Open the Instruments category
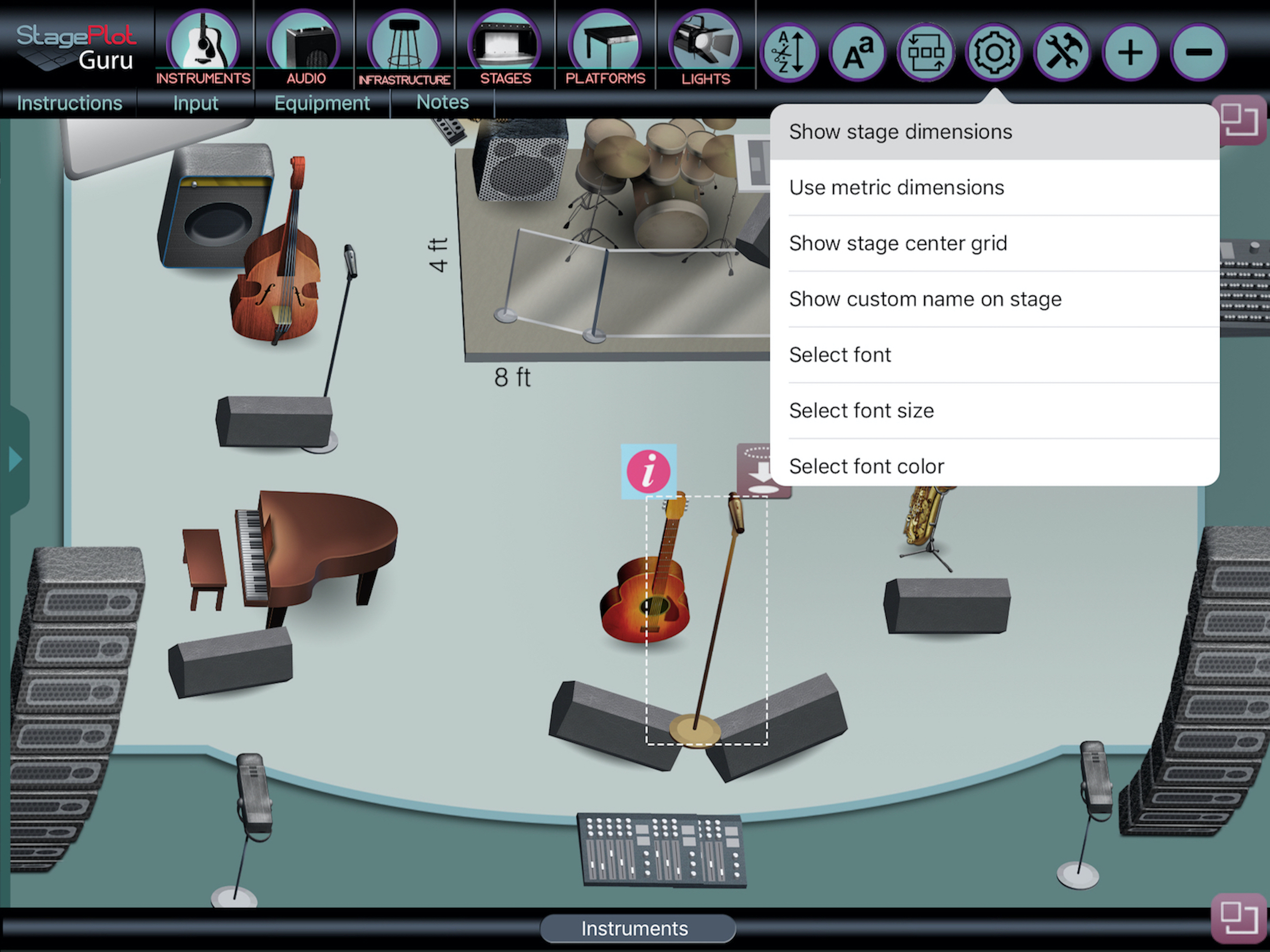Image resolution: width=1270 pixels, height=952 pixels. click(203, 47)
